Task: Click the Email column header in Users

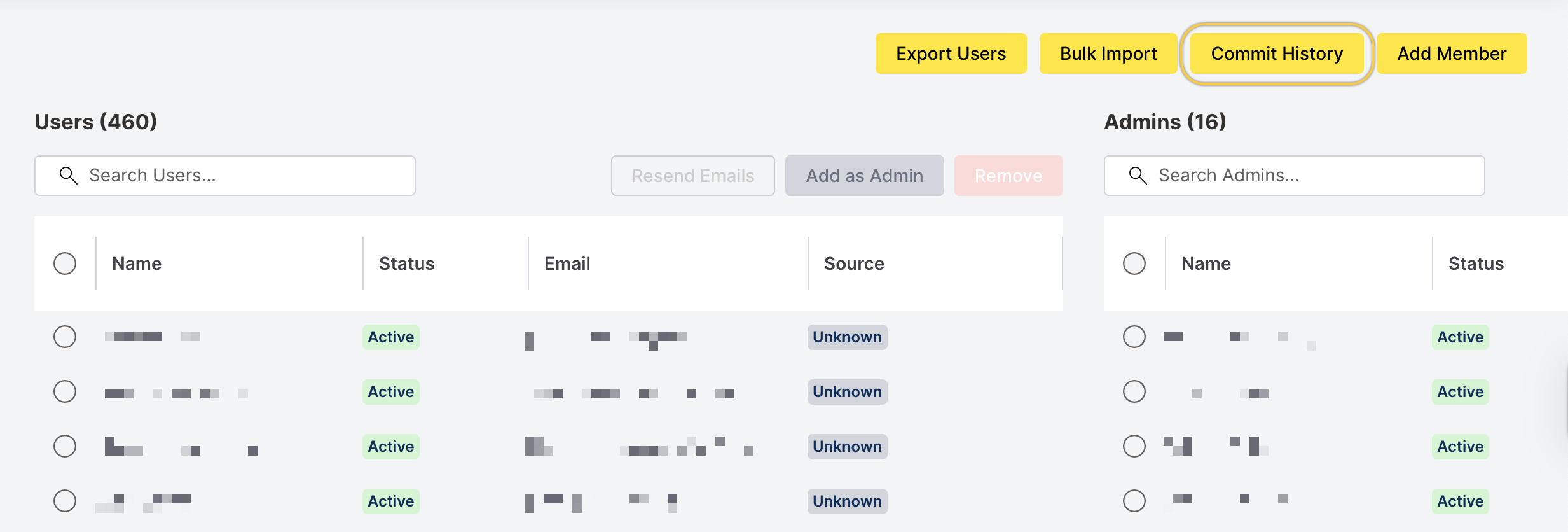Action: pos(567,263)
